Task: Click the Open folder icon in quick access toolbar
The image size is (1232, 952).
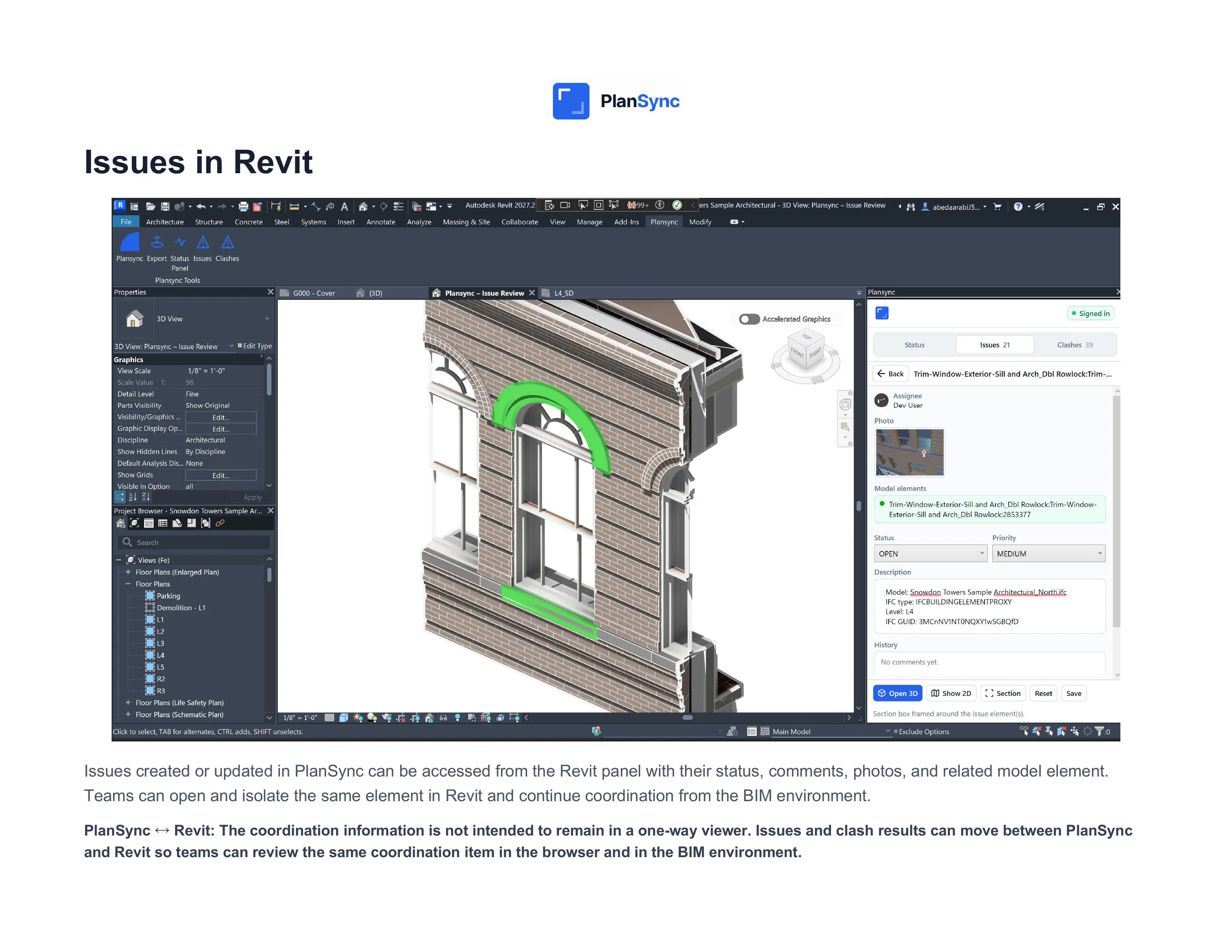Action: (x=150, y=206)
